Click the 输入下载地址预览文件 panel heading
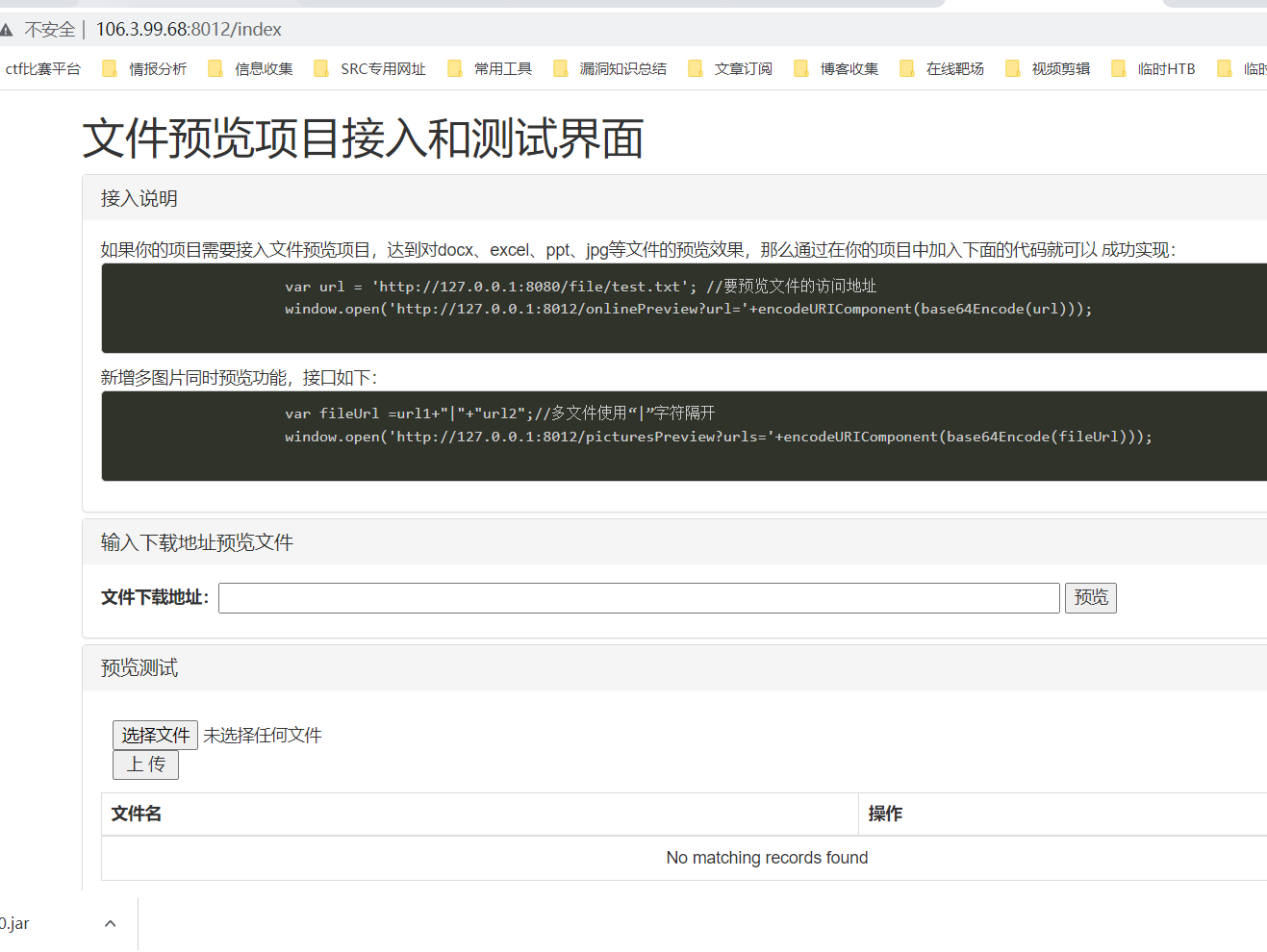This screenshot has width=1267, height=952. tap(197, 542)
